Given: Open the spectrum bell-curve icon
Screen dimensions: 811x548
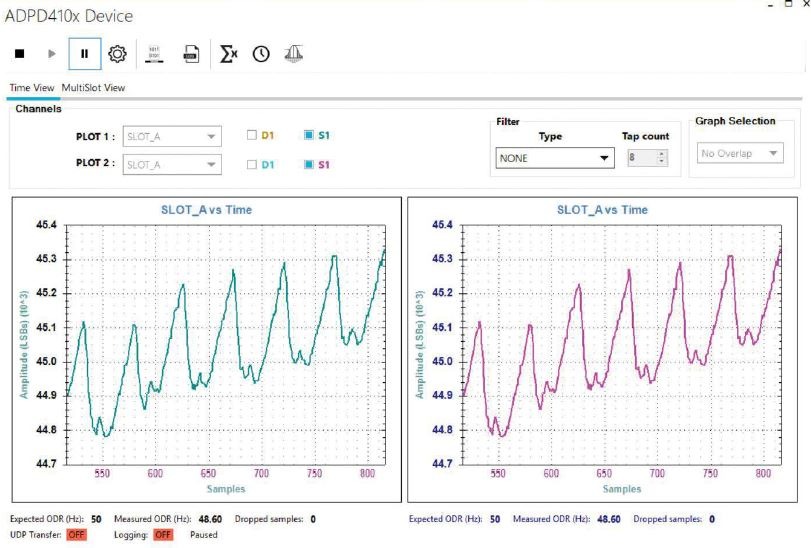Looking at the screenshot, I should tap(294, 54).
